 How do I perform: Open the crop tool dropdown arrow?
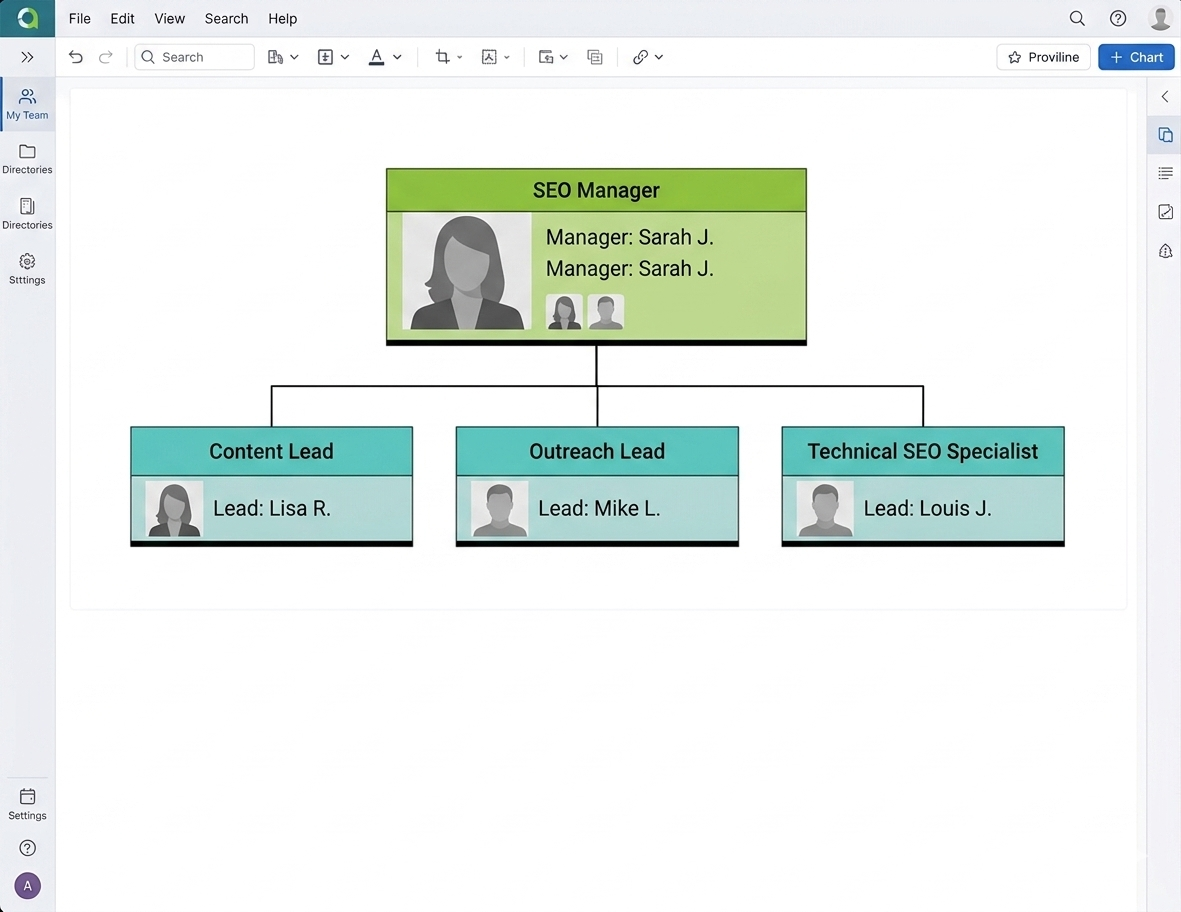point(459,57)
